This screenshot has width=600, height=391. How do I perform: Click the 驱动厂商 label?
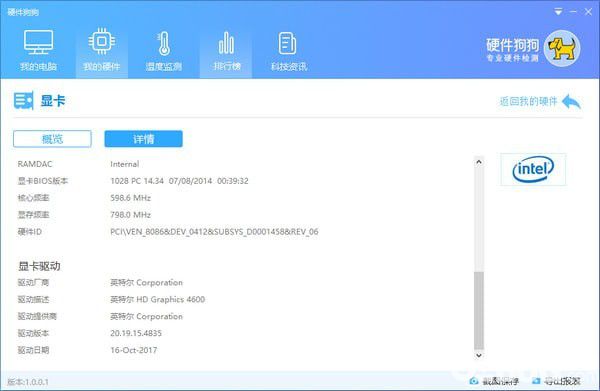tap(33, 283)
